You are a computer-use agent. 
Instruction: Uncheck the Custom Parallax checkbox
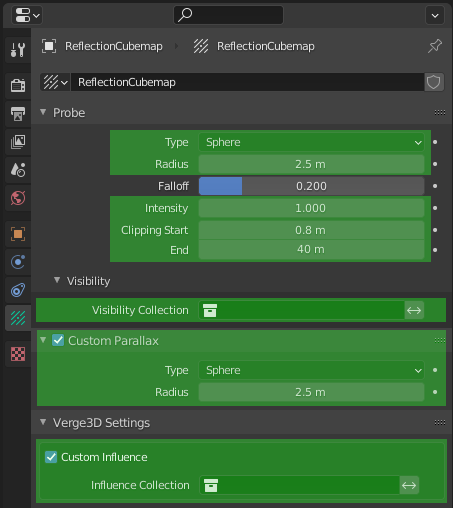tap(58, 340)
